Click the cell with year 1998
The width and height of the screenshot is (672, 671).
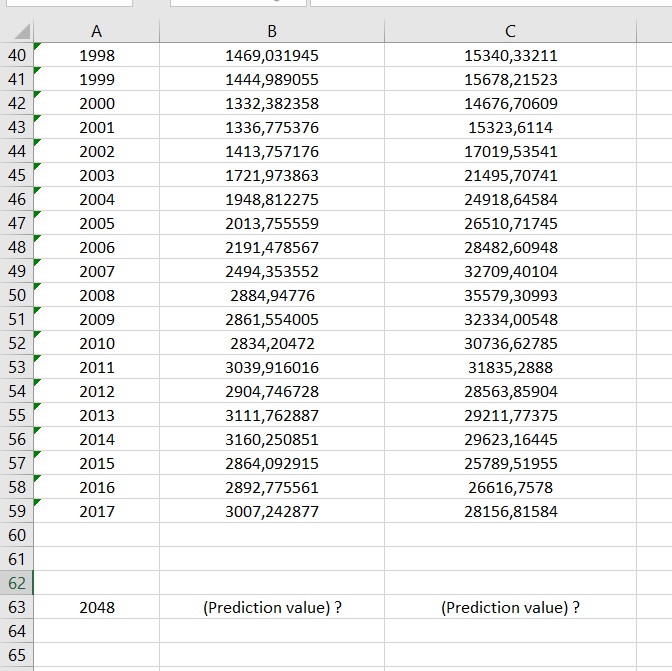click(97, 56)
